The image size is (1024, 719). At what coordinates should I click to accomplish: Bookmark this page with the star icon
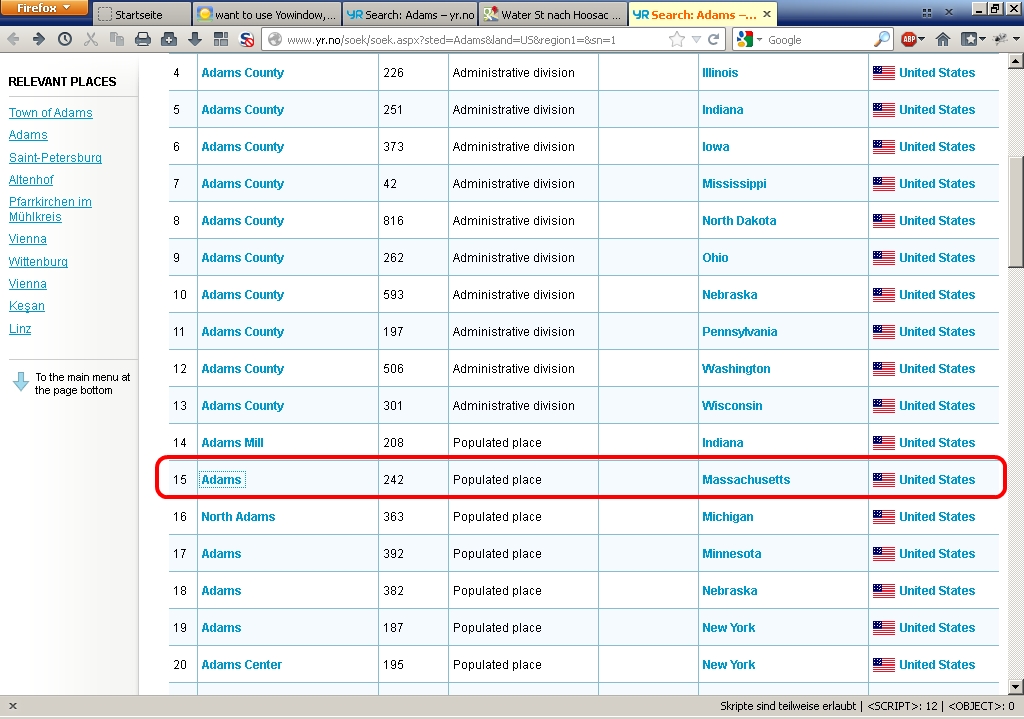pyautogui.click(x=677, y=39)
